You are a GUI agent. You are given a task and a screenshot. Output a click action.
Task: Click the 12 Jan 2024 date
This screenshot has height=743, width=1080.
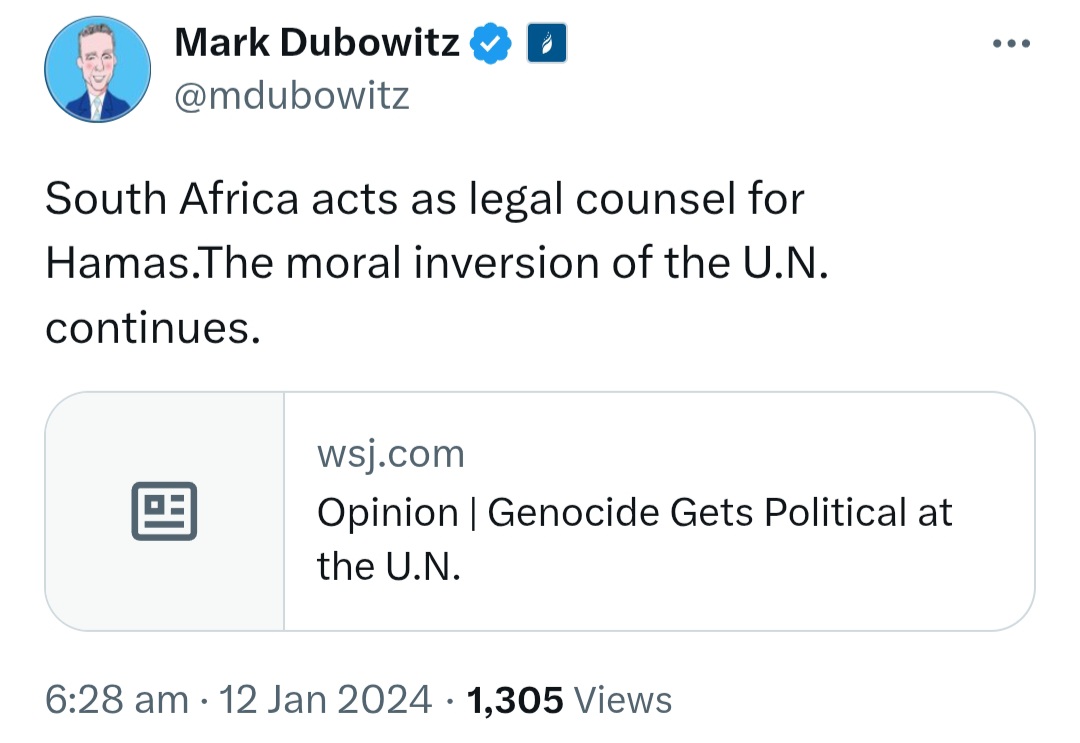coord(325,700)
